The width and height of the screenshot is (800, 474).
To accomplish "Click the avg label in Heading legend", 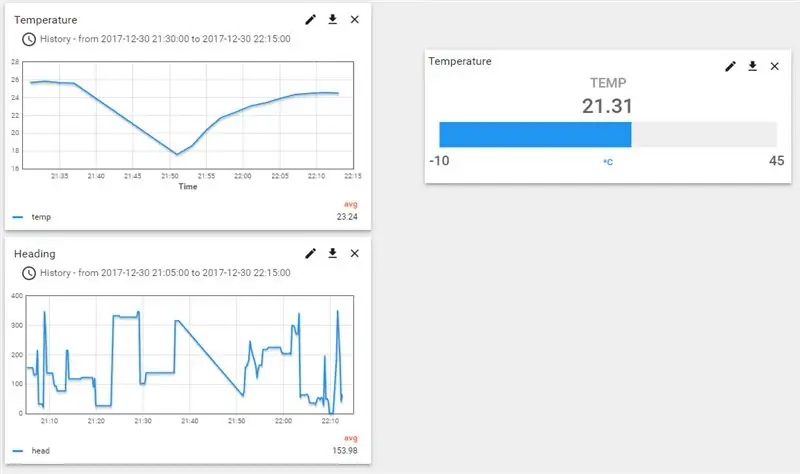I will pyautogui.click(x=351, y=438).
